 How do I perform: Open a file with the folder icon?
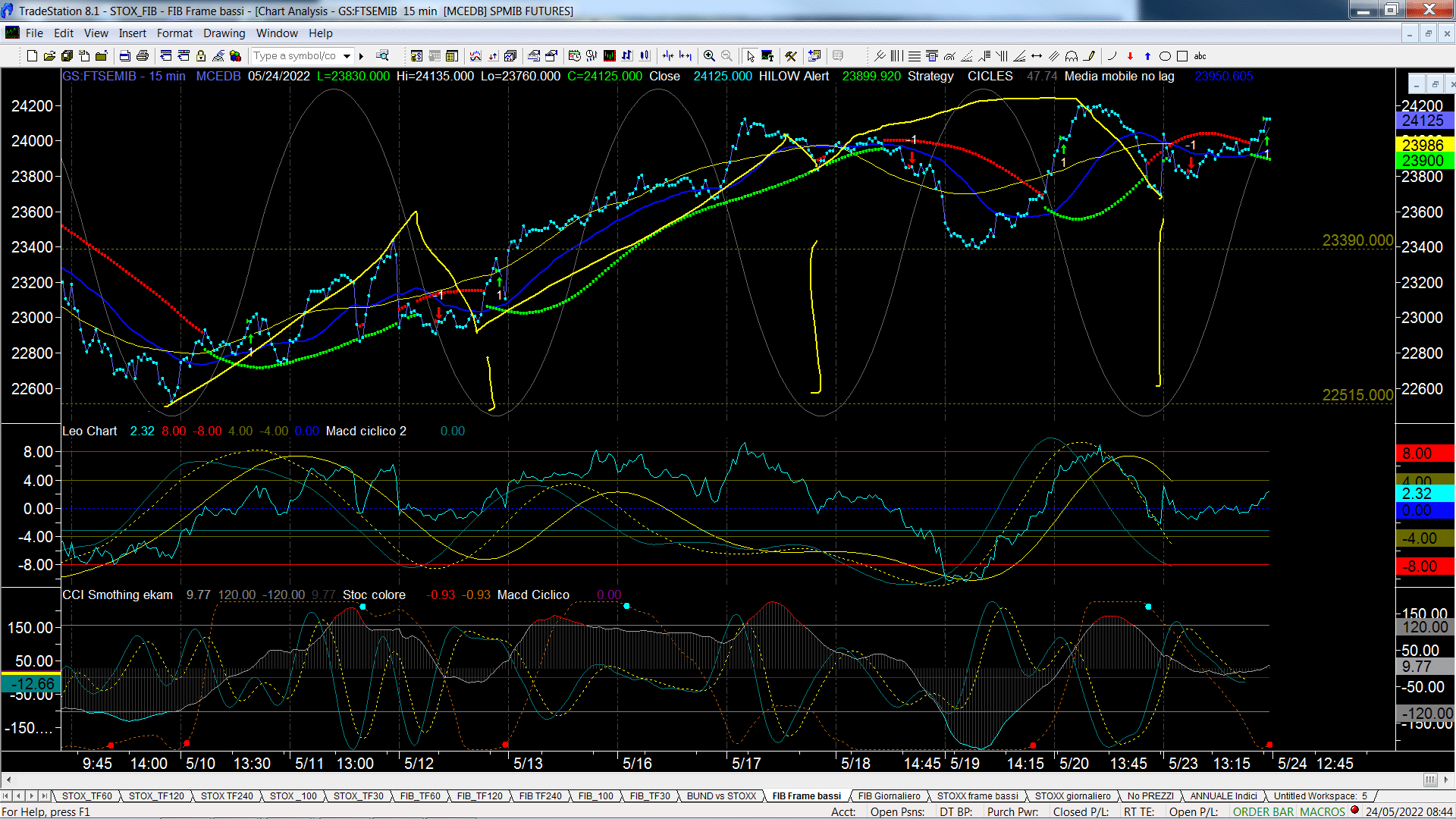pos(49,56)
